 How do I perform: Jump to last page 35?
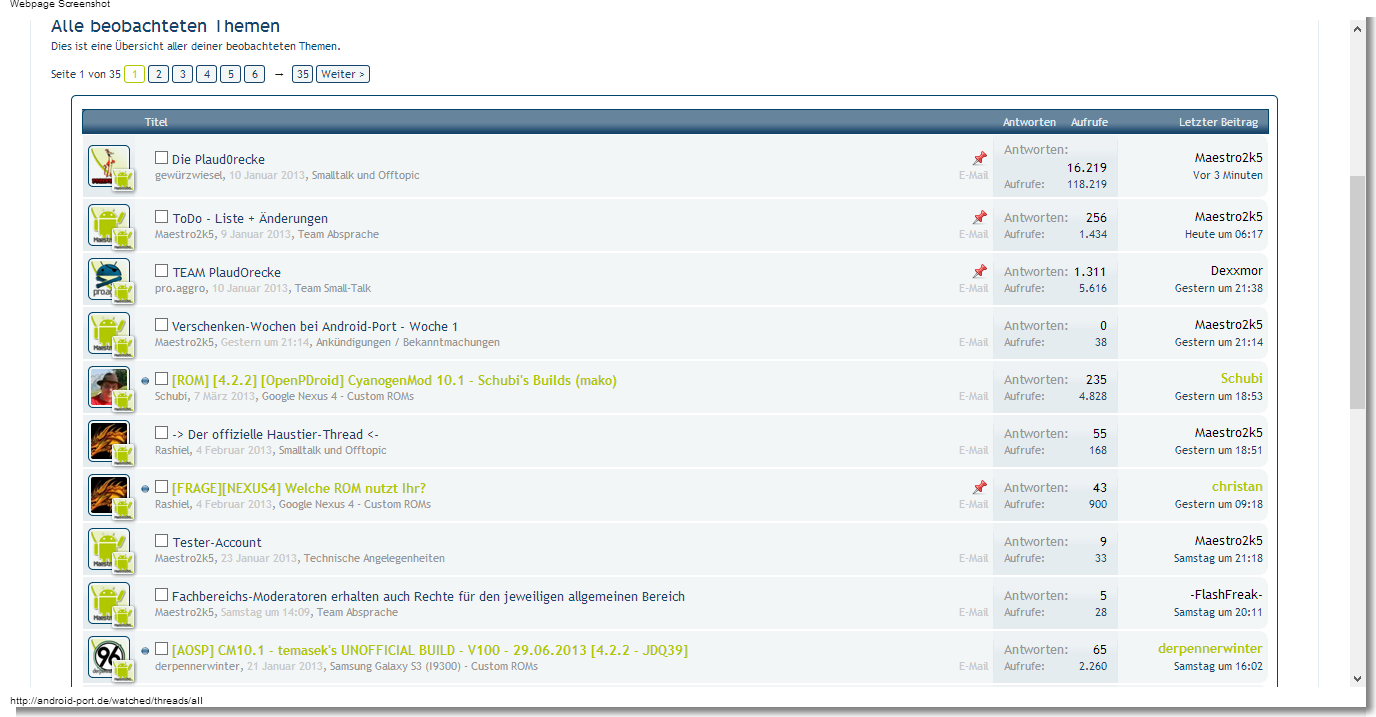302,74
